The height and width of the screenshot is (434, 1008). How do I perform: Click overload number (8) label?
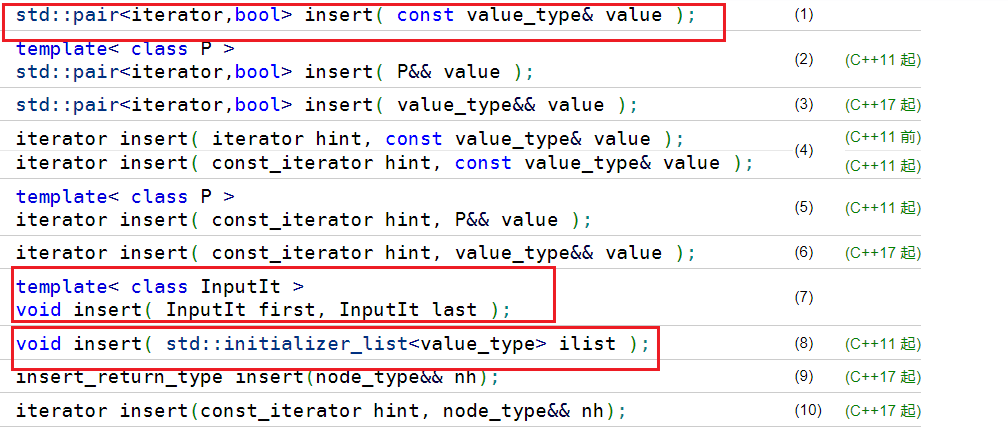pos(804,344)
